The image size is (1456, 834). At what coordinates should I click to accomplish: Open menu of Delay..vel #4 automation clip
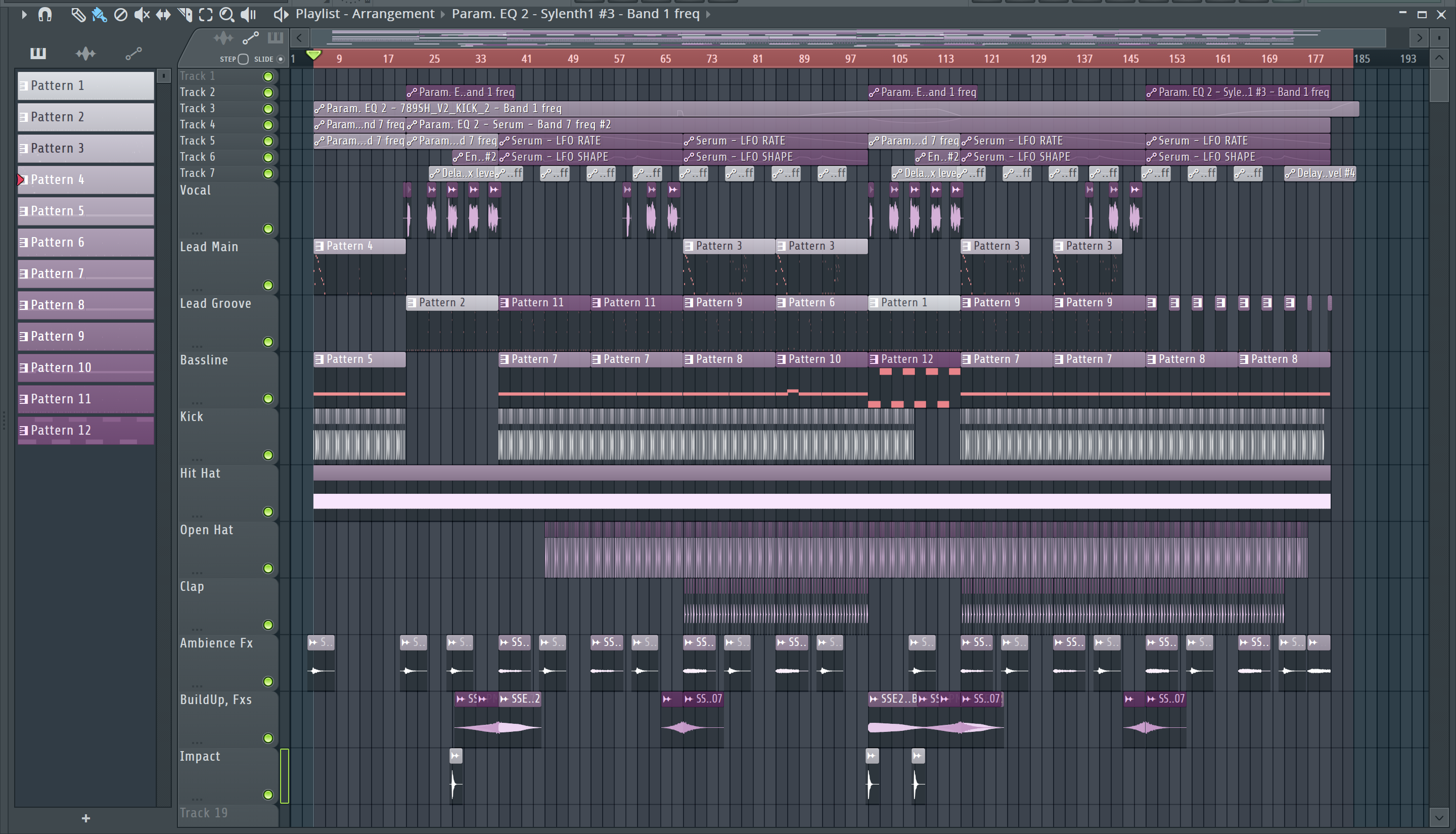coord(1290,173)
